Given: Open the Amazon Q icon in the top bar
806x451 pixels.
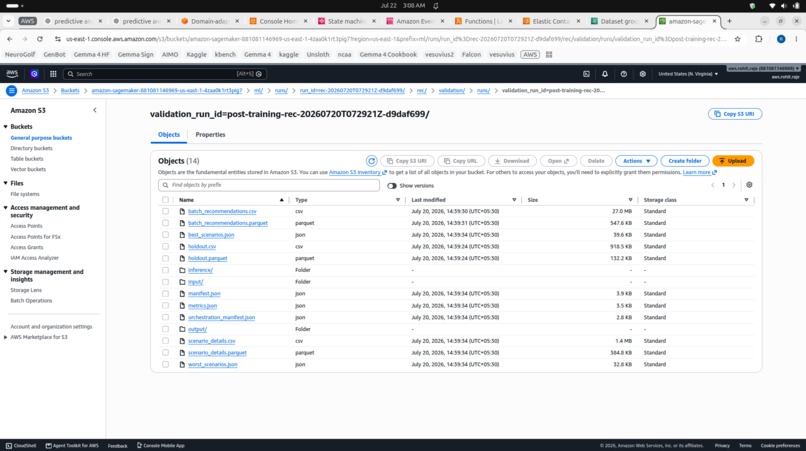Looking at the screenshot, I should tap(34, 74).
